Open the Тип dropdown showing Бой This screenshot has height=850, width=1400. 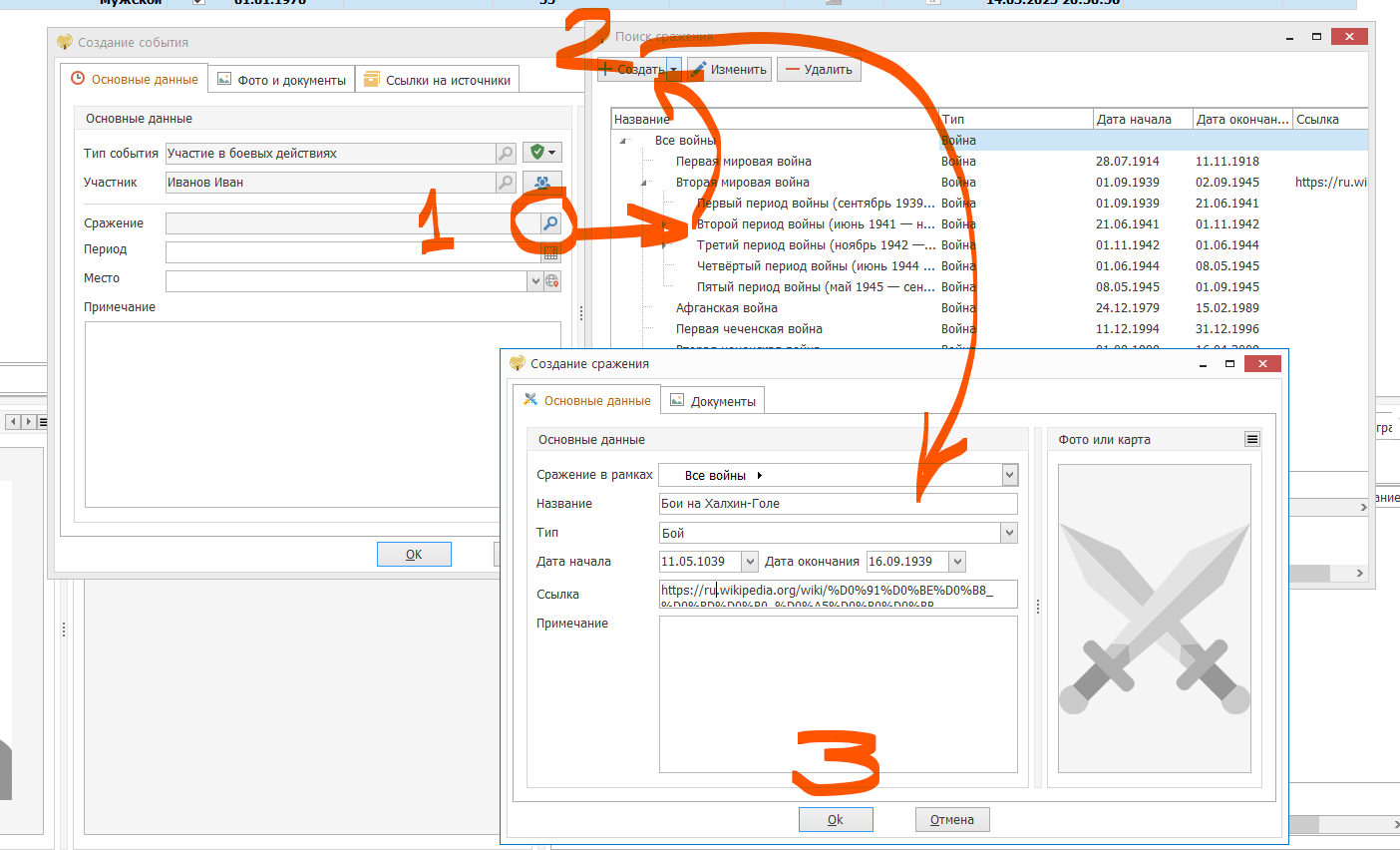tap(1009, 533)
